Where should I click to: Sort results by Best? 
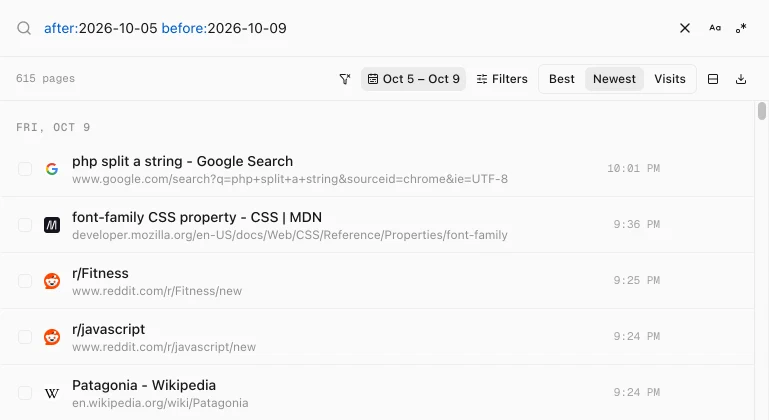point(562,79)
